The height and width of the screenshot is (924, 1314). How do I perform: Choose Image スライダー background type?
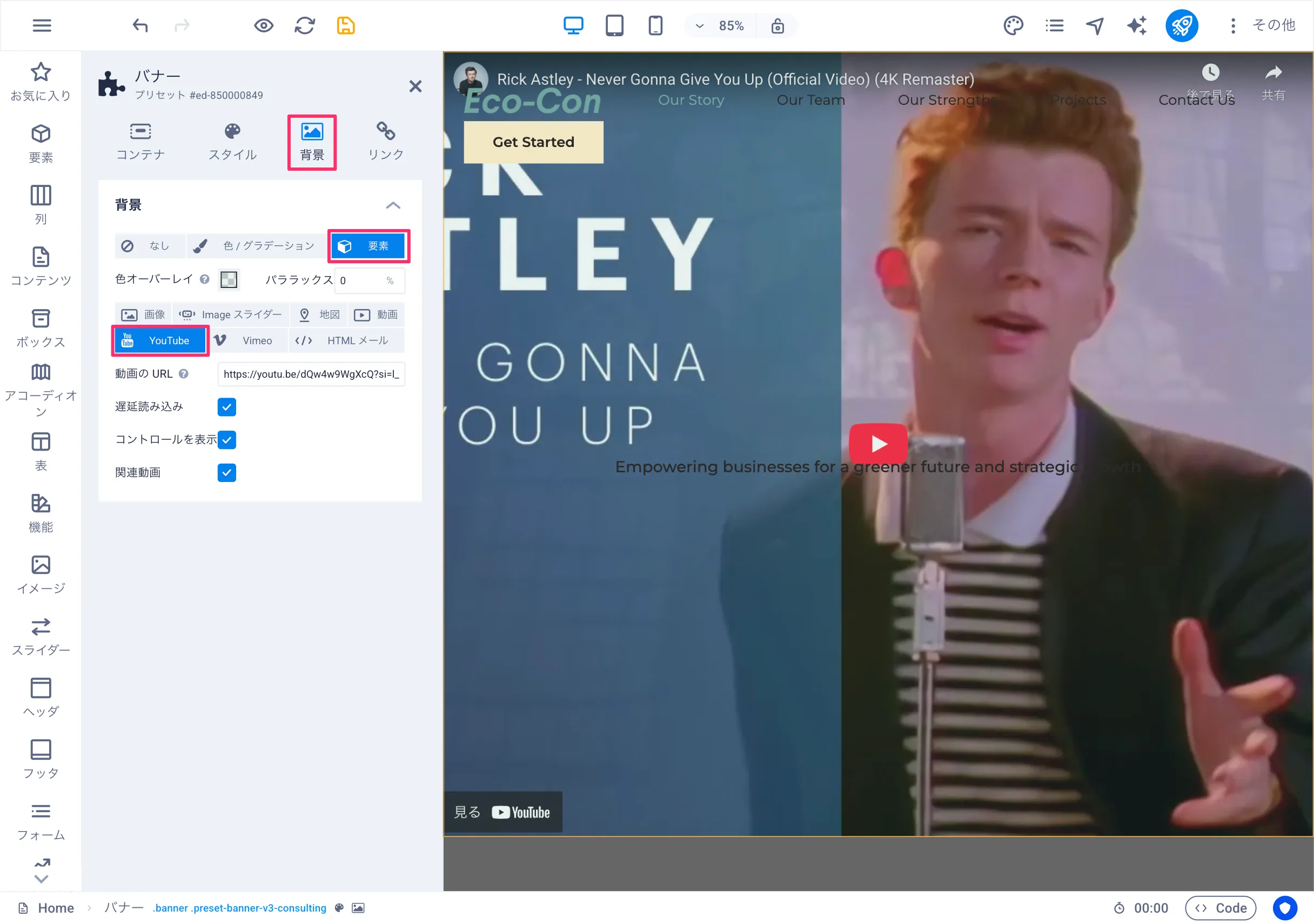point(231,314)
